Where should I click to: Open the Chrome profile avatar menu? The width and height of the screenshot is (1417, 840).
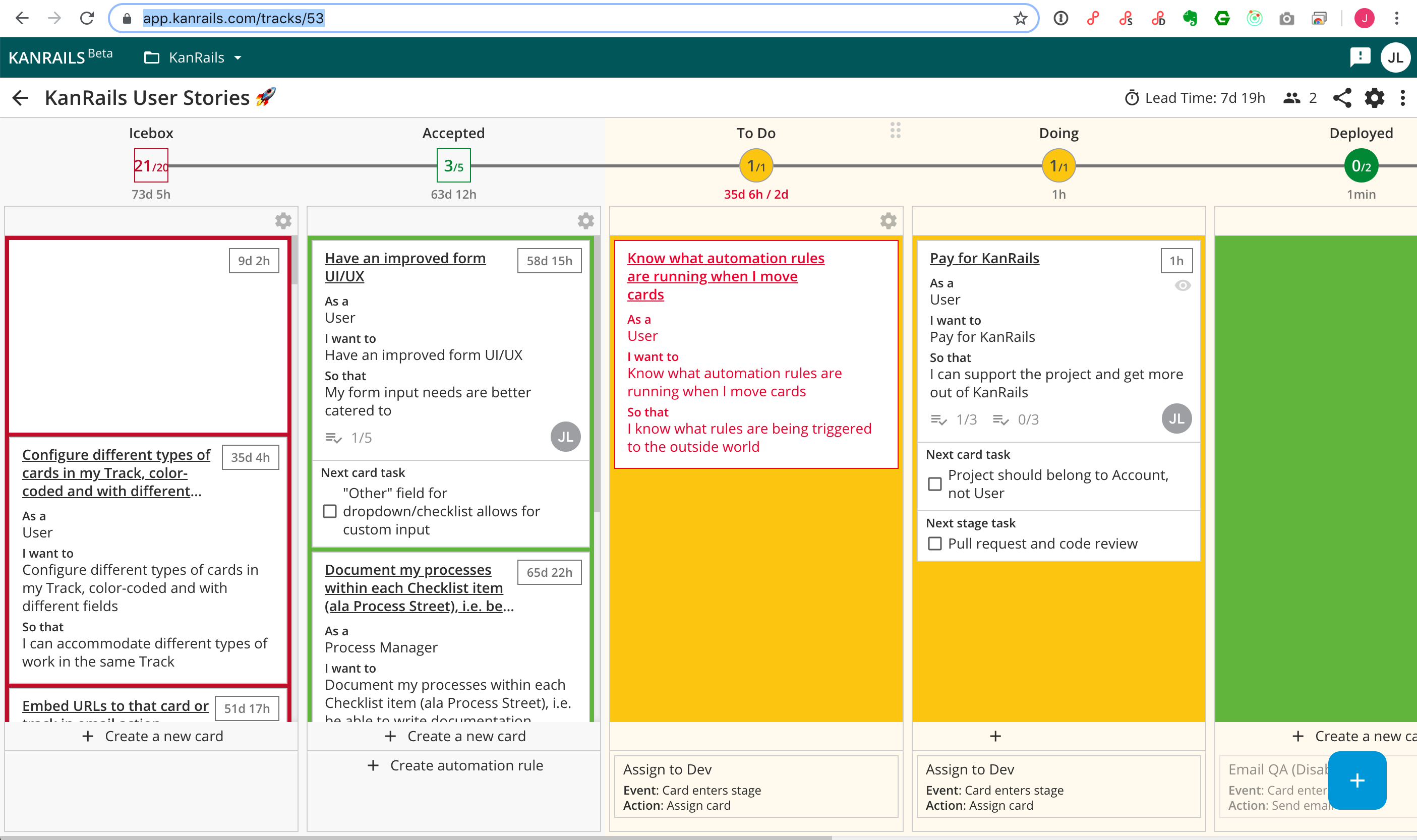tap(1364, 18)
